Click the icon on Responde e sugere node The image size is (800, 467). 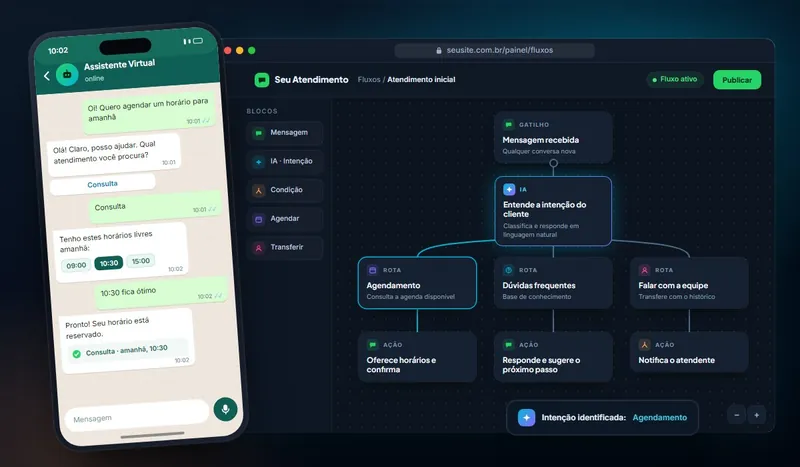click(508, 345)
